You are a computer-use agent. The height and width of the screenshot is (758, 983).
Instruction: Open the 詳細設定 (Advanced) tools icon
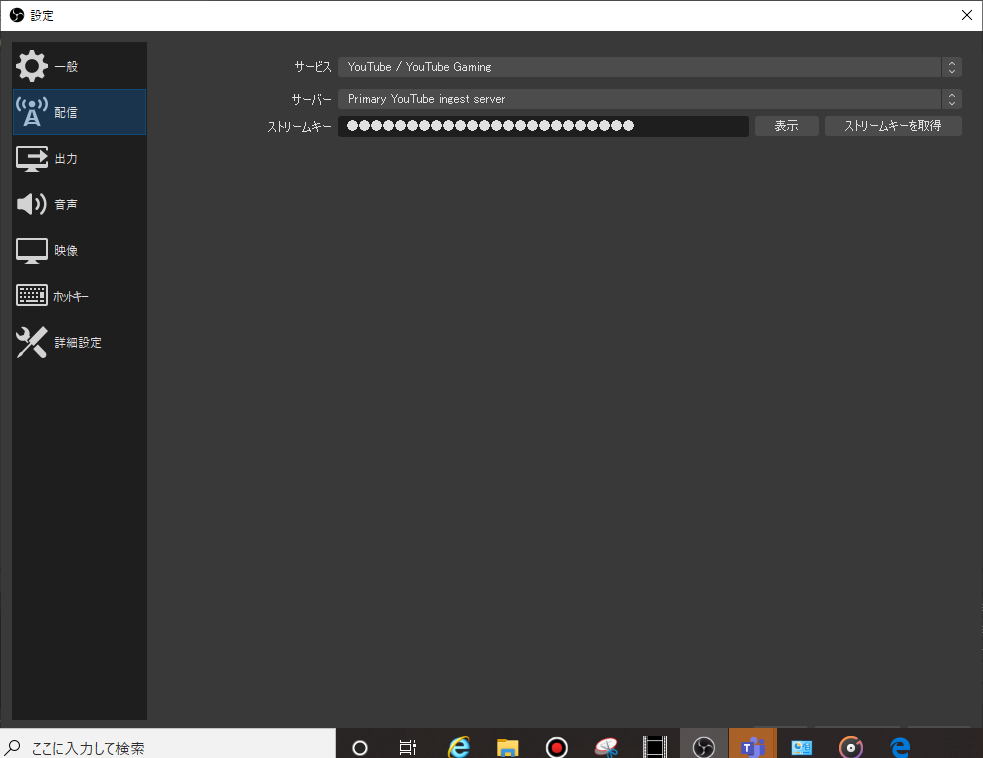click(31, 342)
